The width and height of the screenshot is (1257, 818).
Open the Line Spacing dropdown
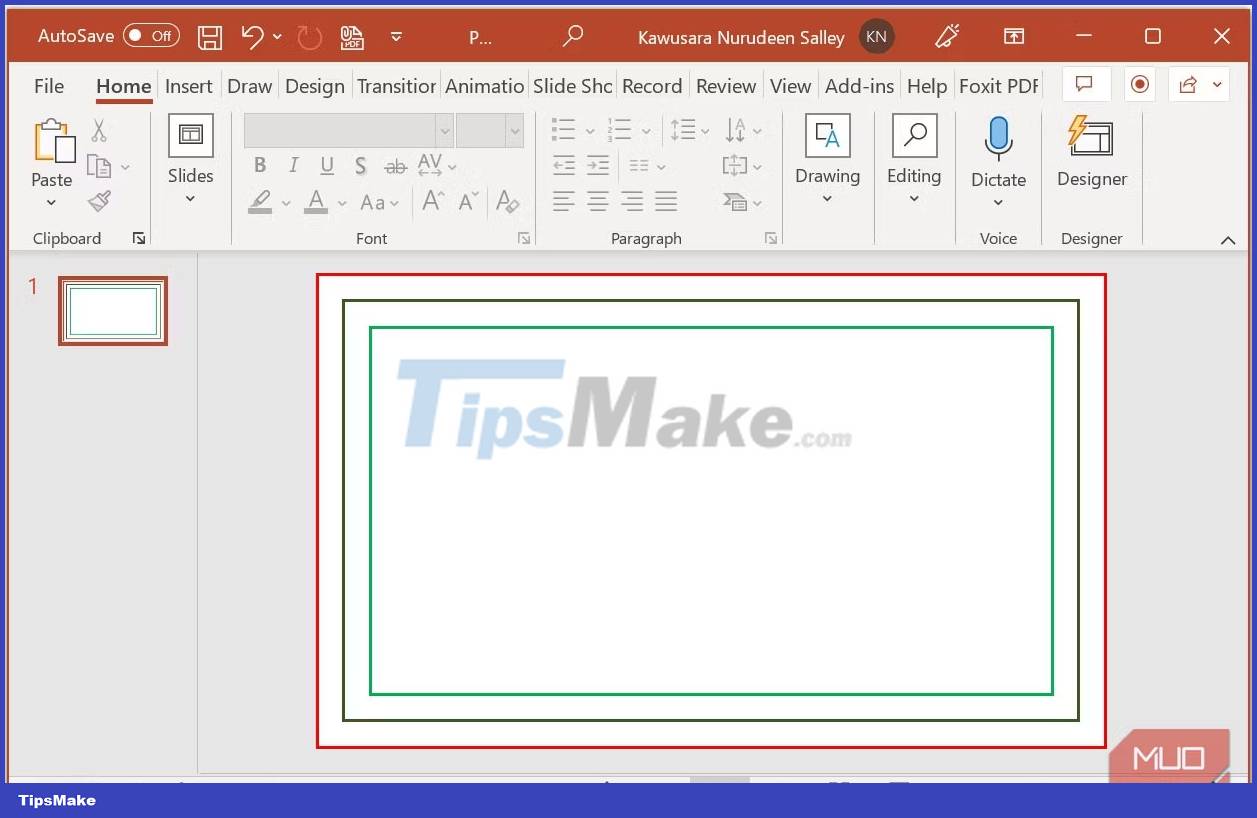pos(689,129)
